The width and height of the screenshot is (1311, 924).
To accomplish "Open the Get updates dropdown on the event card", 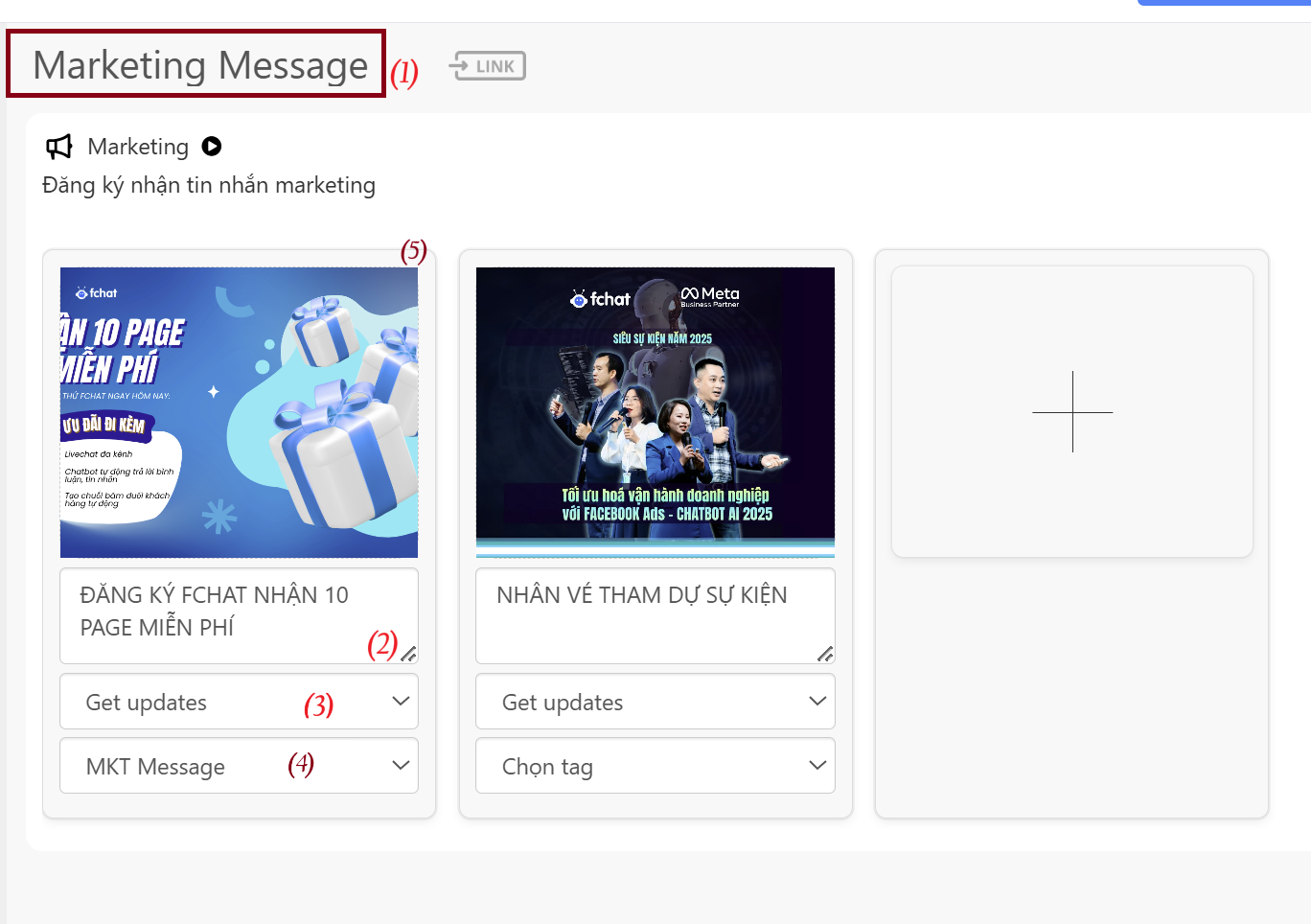I will point(655,702).
